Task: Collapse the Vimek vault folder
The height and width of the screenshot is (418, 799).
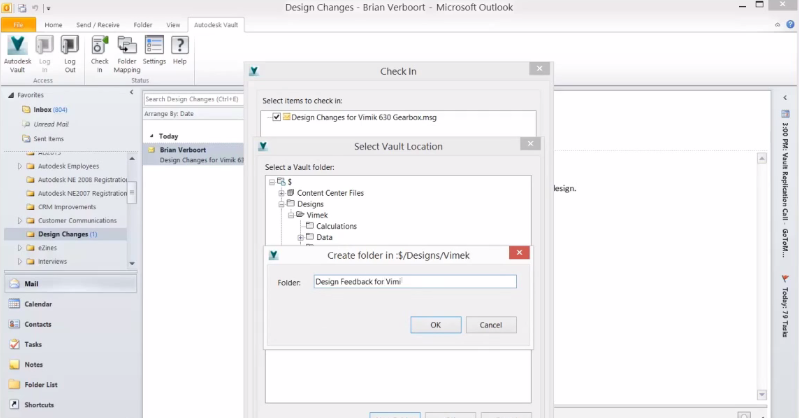Action: 291,215
